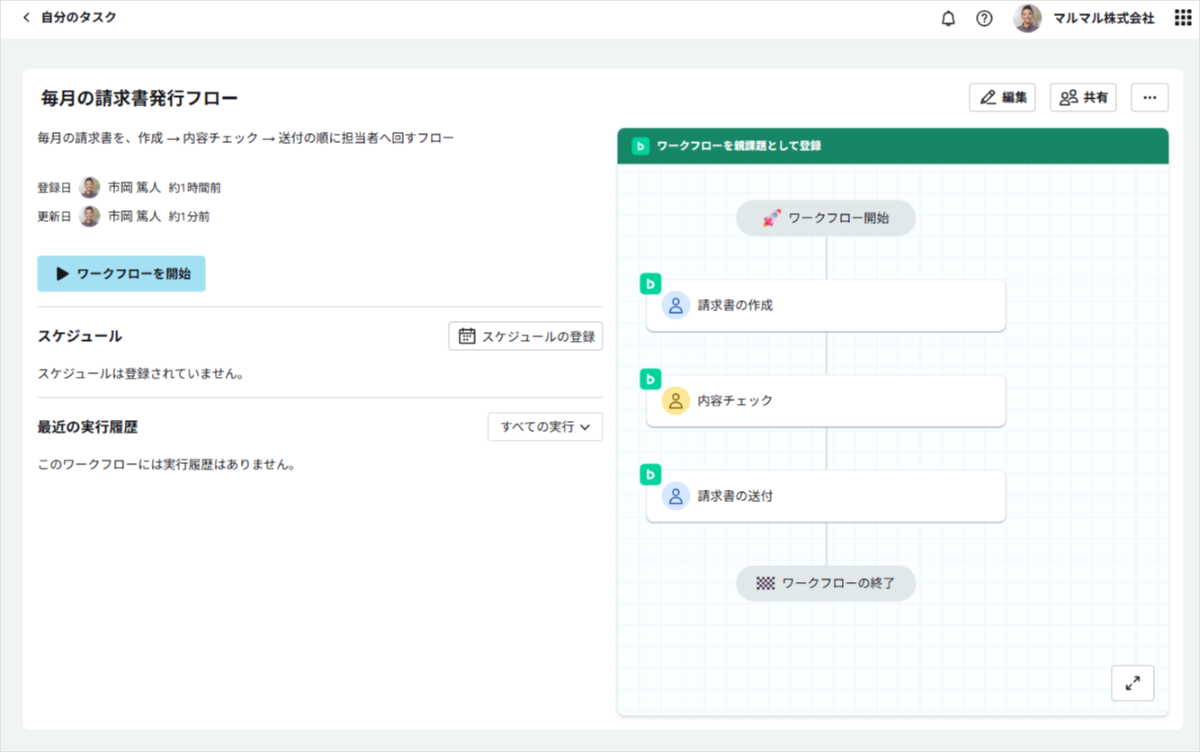Open the すべての実行 dropdown

[x=545, y=427]
